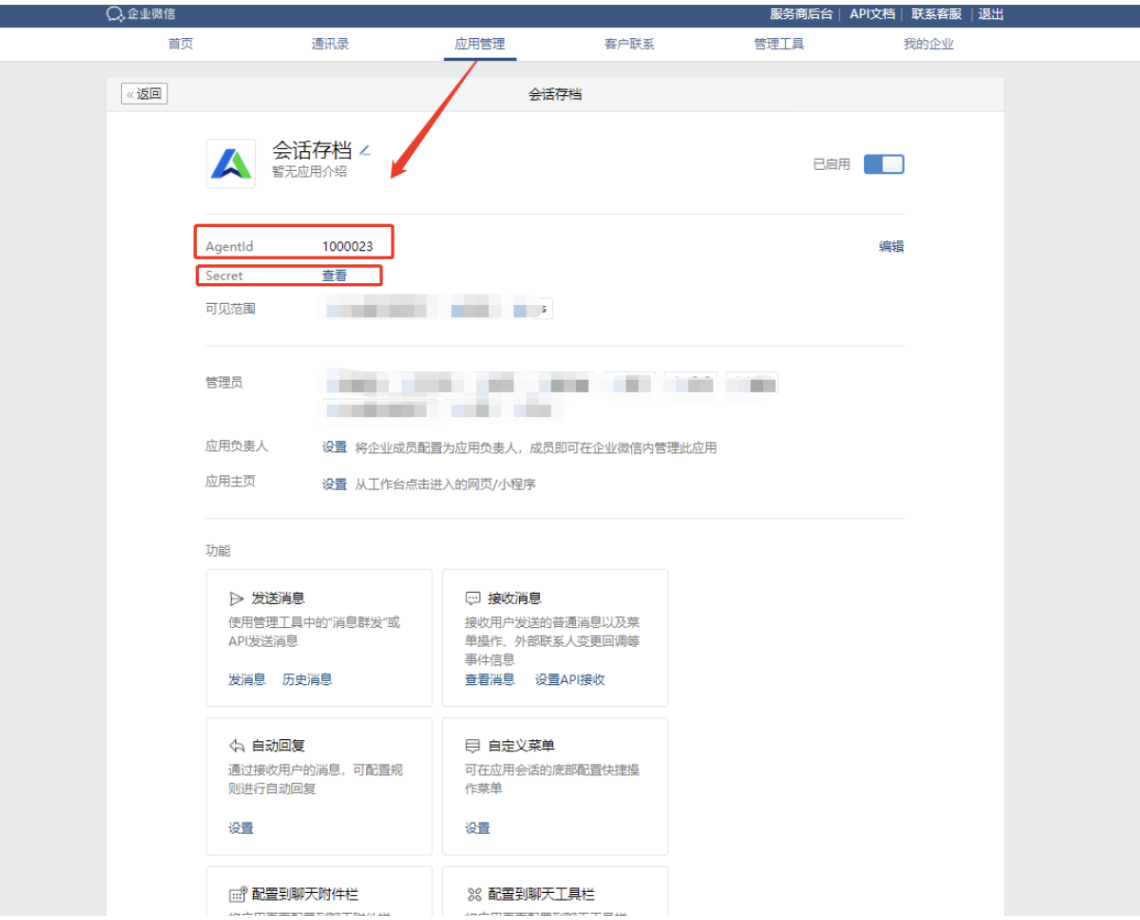Click the 发消息 link
The width and height of the screenshot is (1140, 920).
[x=247, y=679]
